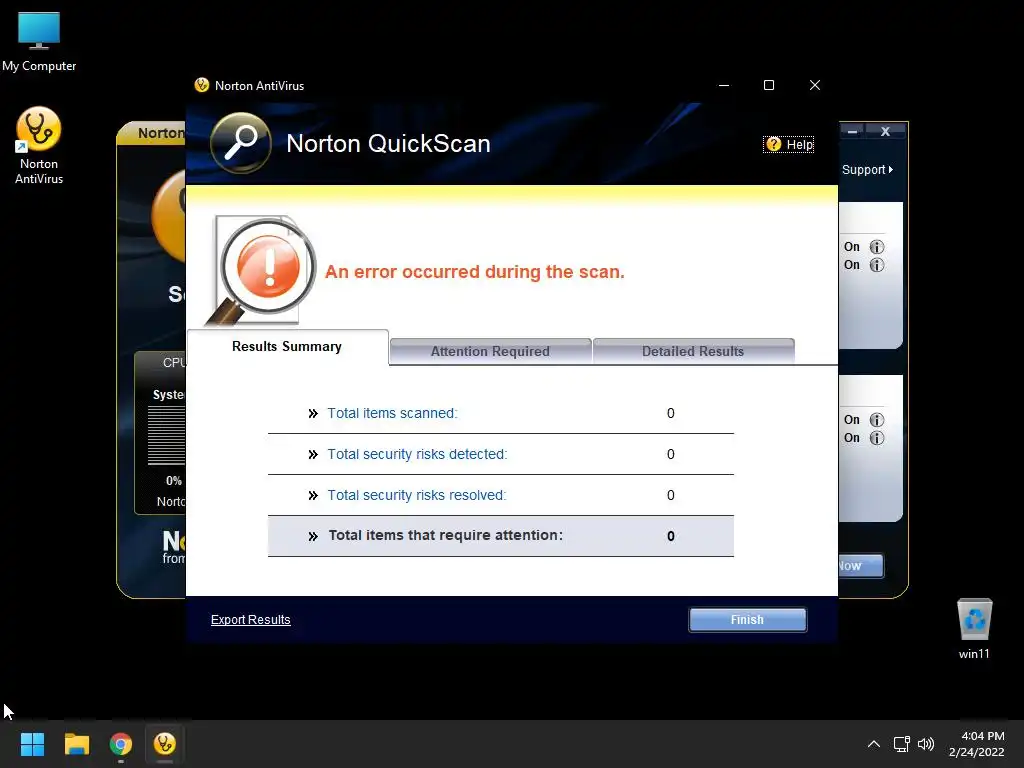Click first info icon in upper On group

click(877, 247)
